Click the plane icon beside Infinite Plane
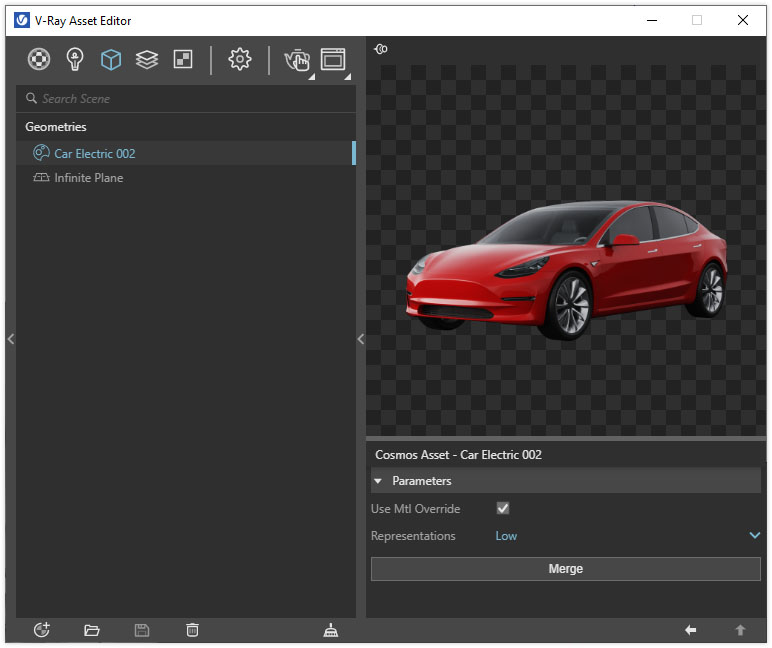 41,177
